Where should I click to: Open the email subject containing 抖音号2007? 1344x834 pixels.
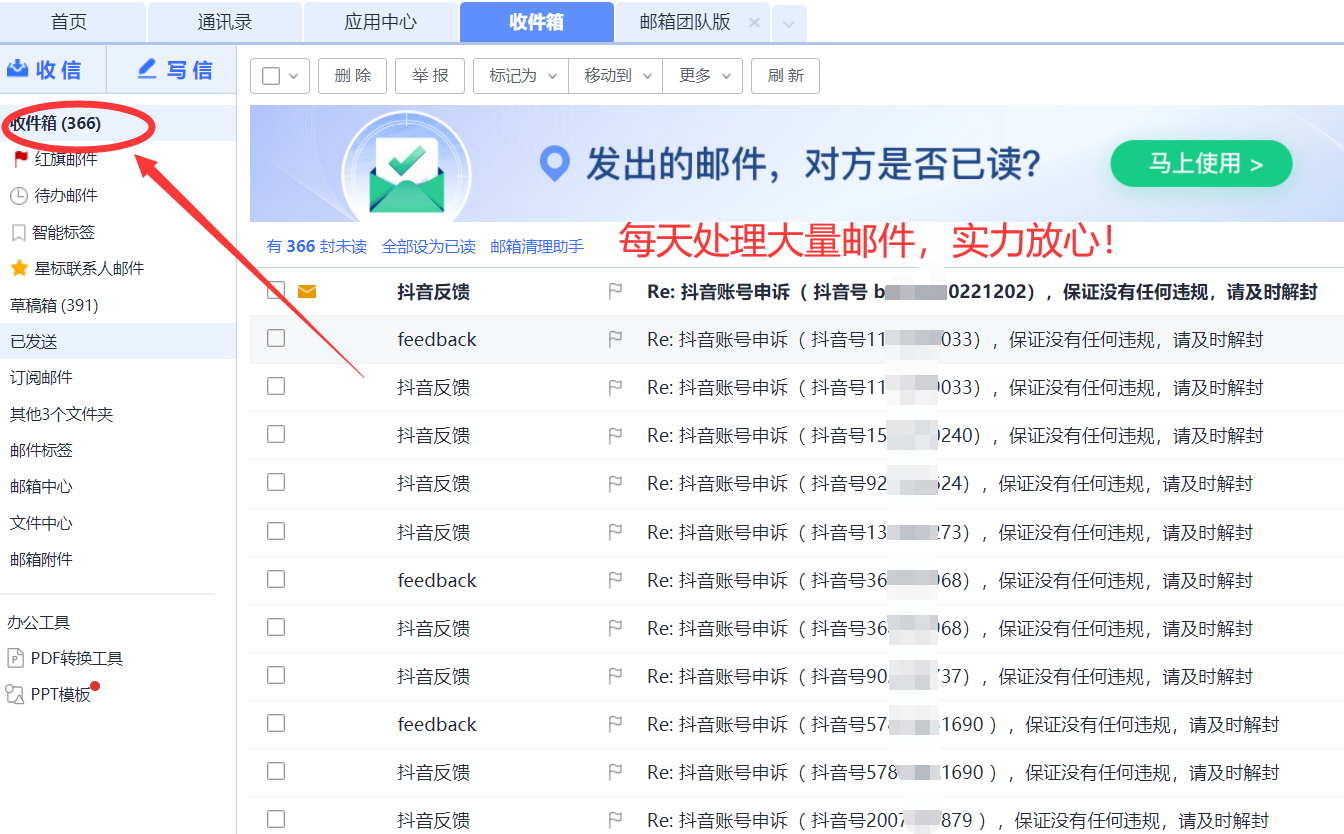pyautogui.click(x=958, y=821)
